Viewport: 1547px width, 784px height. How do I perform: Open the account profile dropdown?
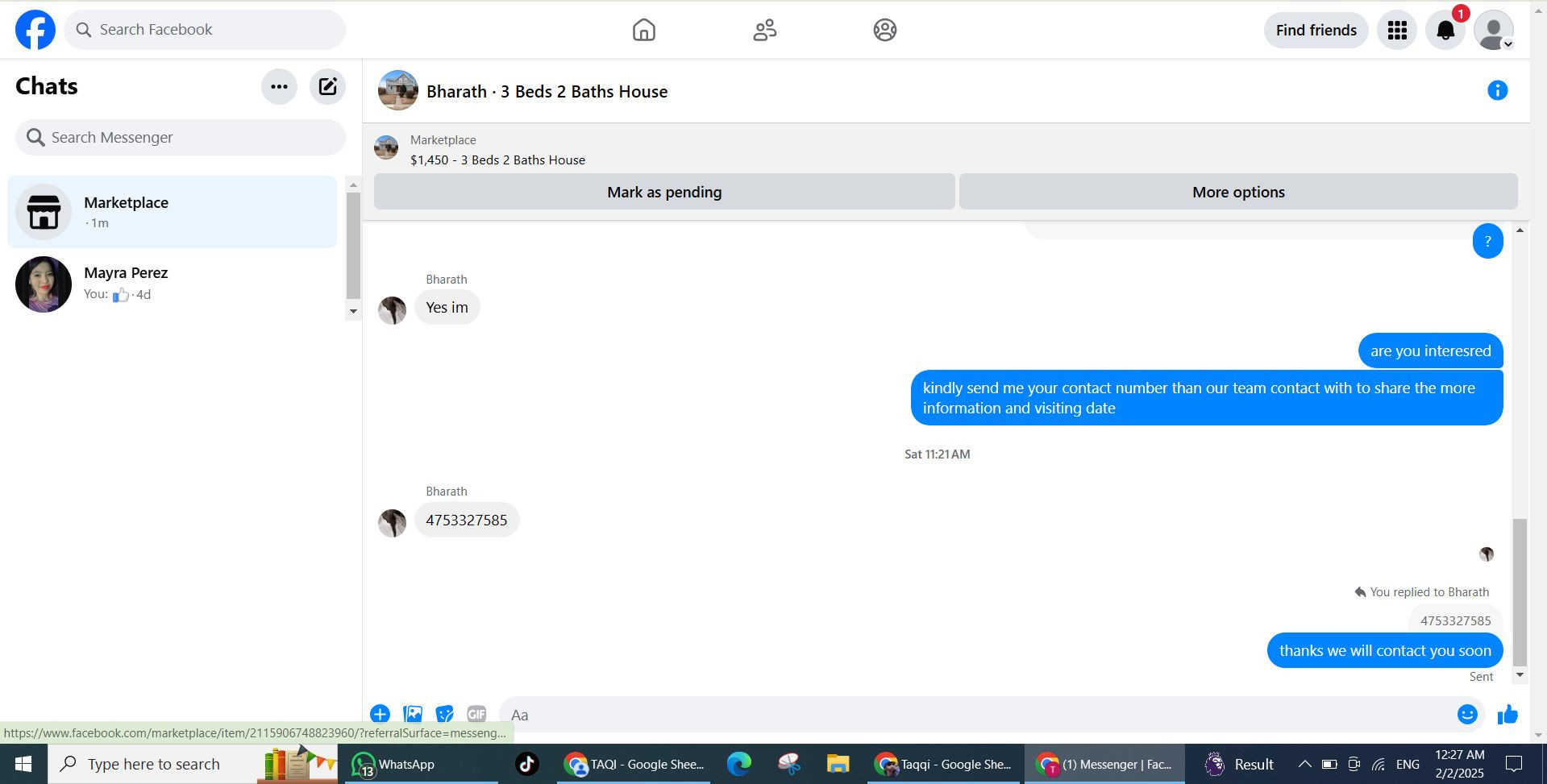[1494, 30]
